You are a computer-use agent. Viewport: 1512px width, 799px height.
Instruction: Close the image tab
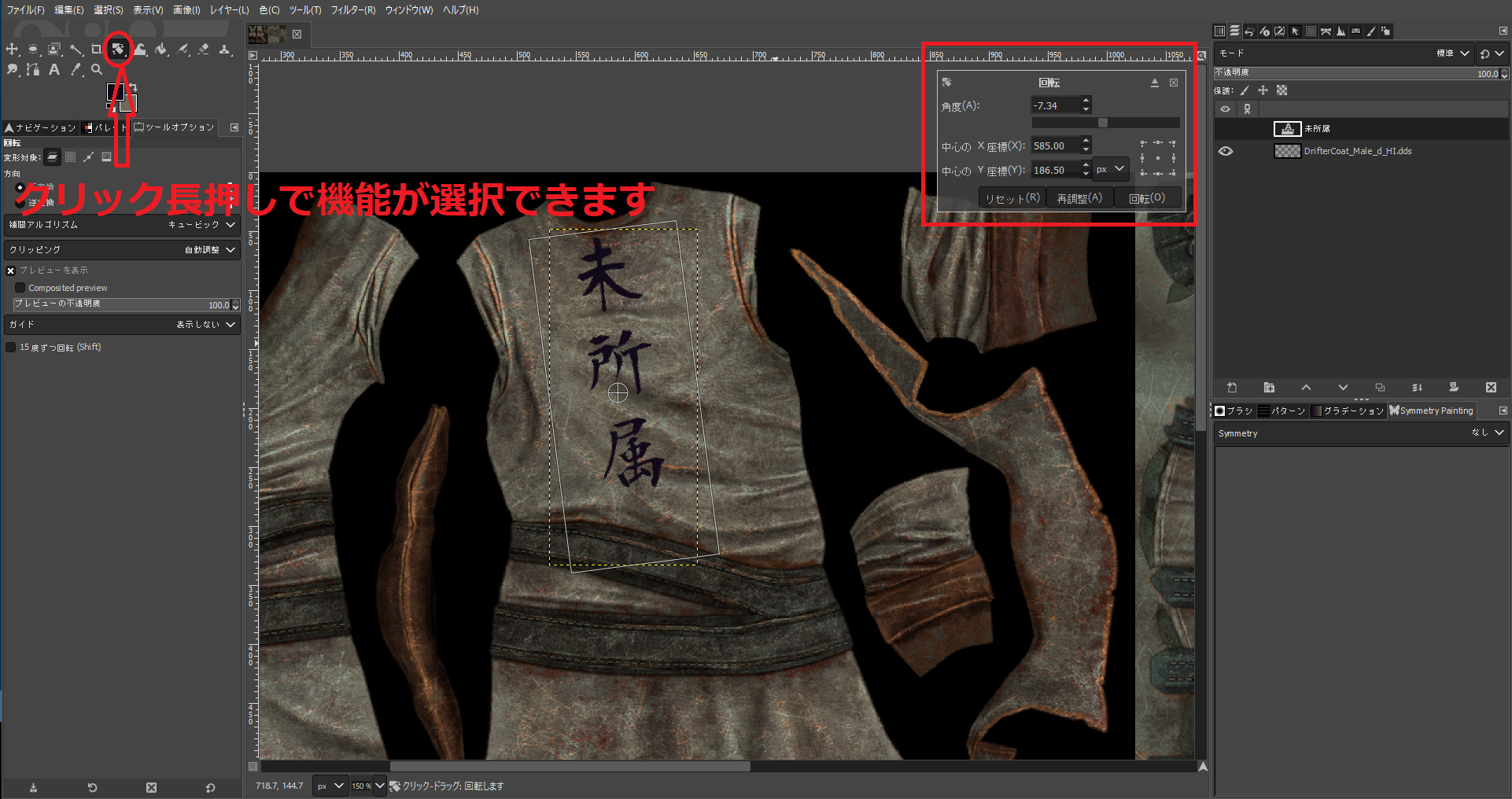[x=297, y=34]
